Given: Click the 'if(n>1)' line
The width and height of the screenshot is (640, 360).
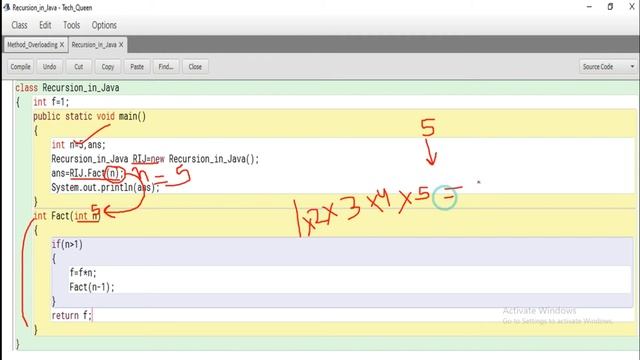Looking at the screenshot, I should (67, 244).
